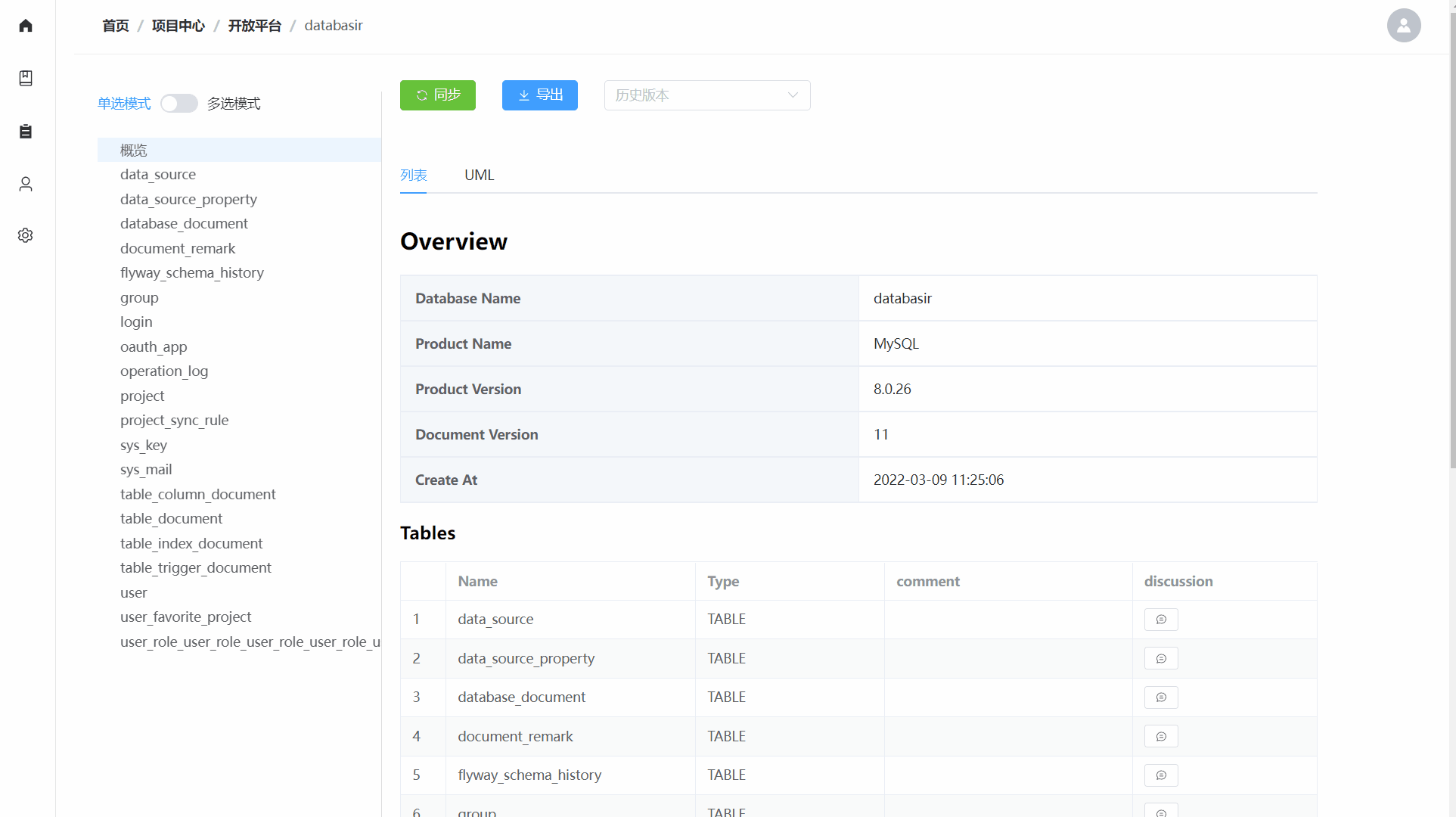Open discussion icon for data_source row
This screenshot has height=817, width=1456.
click(1161, 620)
